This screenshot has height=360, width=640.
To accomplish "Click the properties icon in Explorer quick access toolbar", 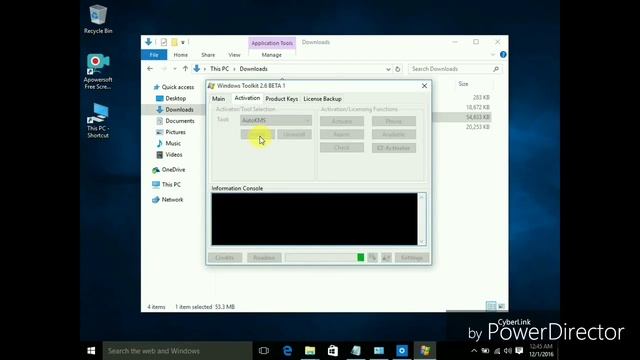I will (x=164, y=42).
